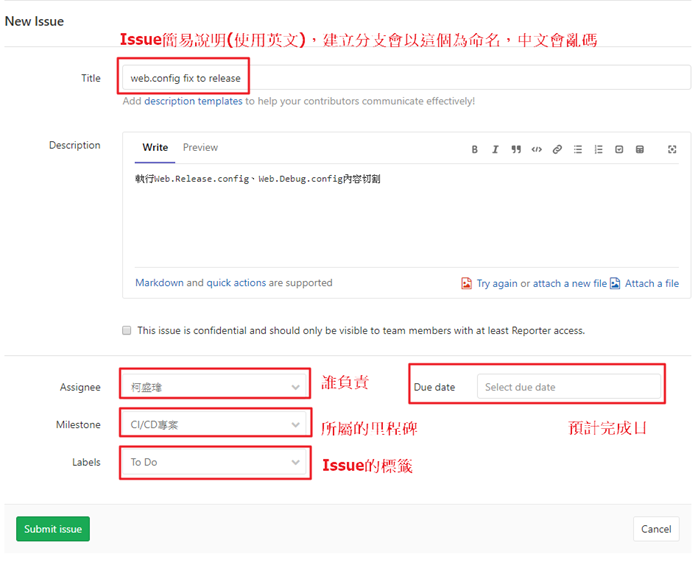Select the Write tab
The image size is (698, 562).
click(155, 147)
